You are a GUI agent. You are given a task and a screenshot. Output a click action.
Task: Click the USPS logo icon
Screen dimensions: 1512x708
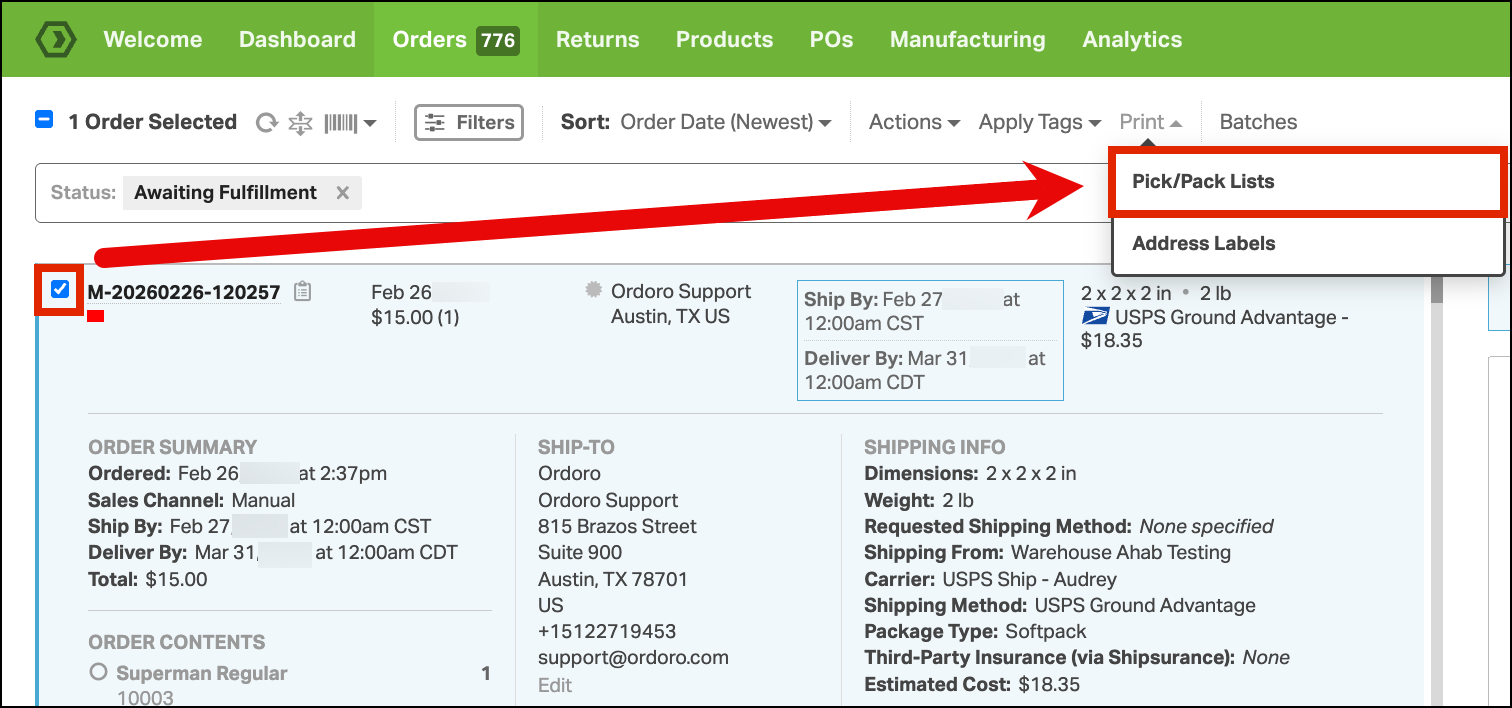1095,318
